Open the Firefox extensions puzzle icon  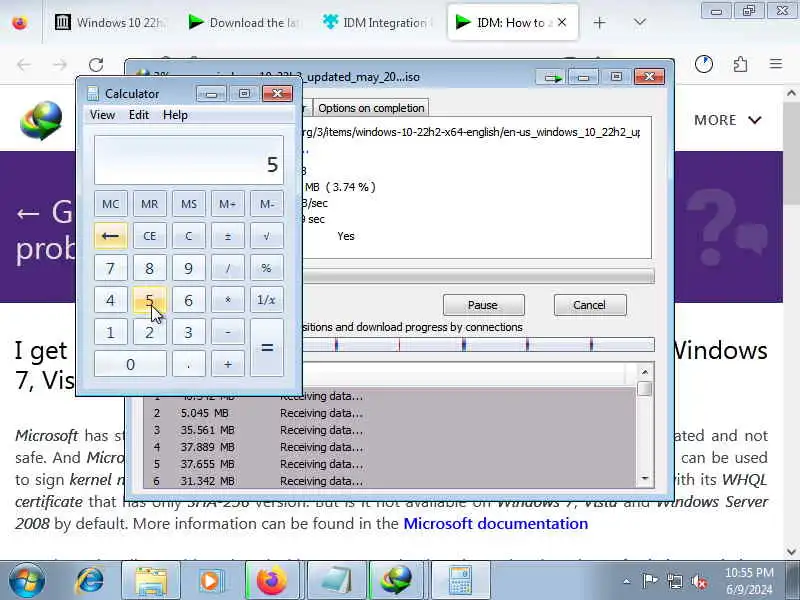[x=740, y=64]
